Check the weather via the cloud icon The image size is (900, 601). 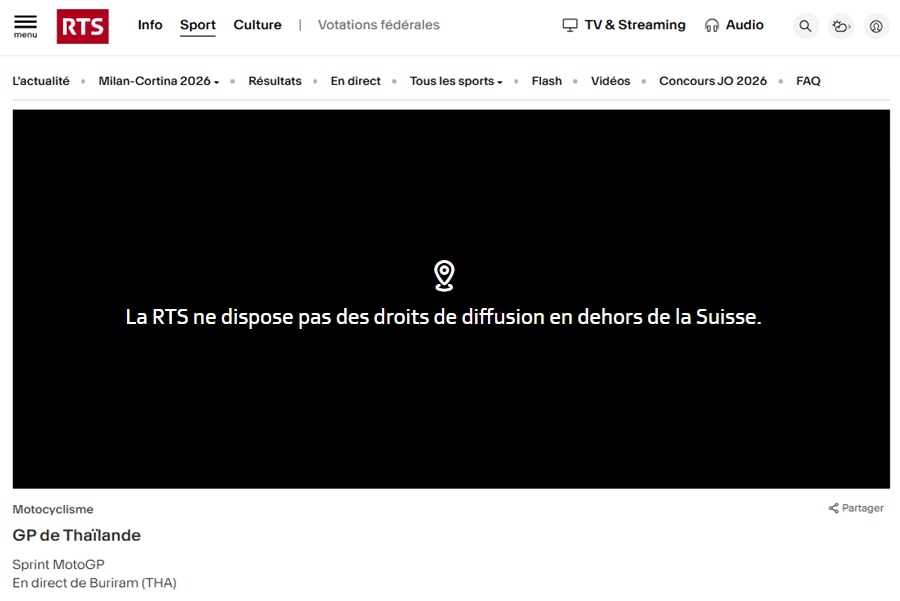(841, 26)
